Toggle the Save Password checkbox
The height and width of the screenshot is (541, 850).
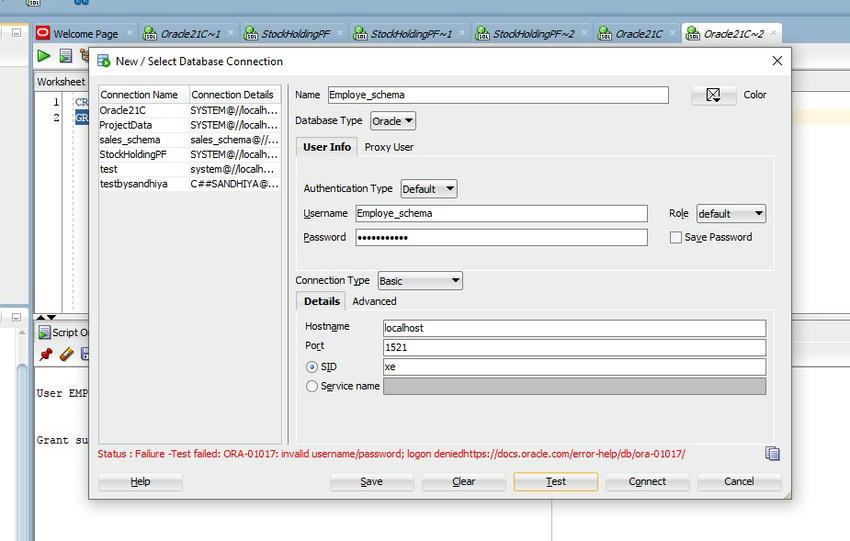tap(675, 237)
